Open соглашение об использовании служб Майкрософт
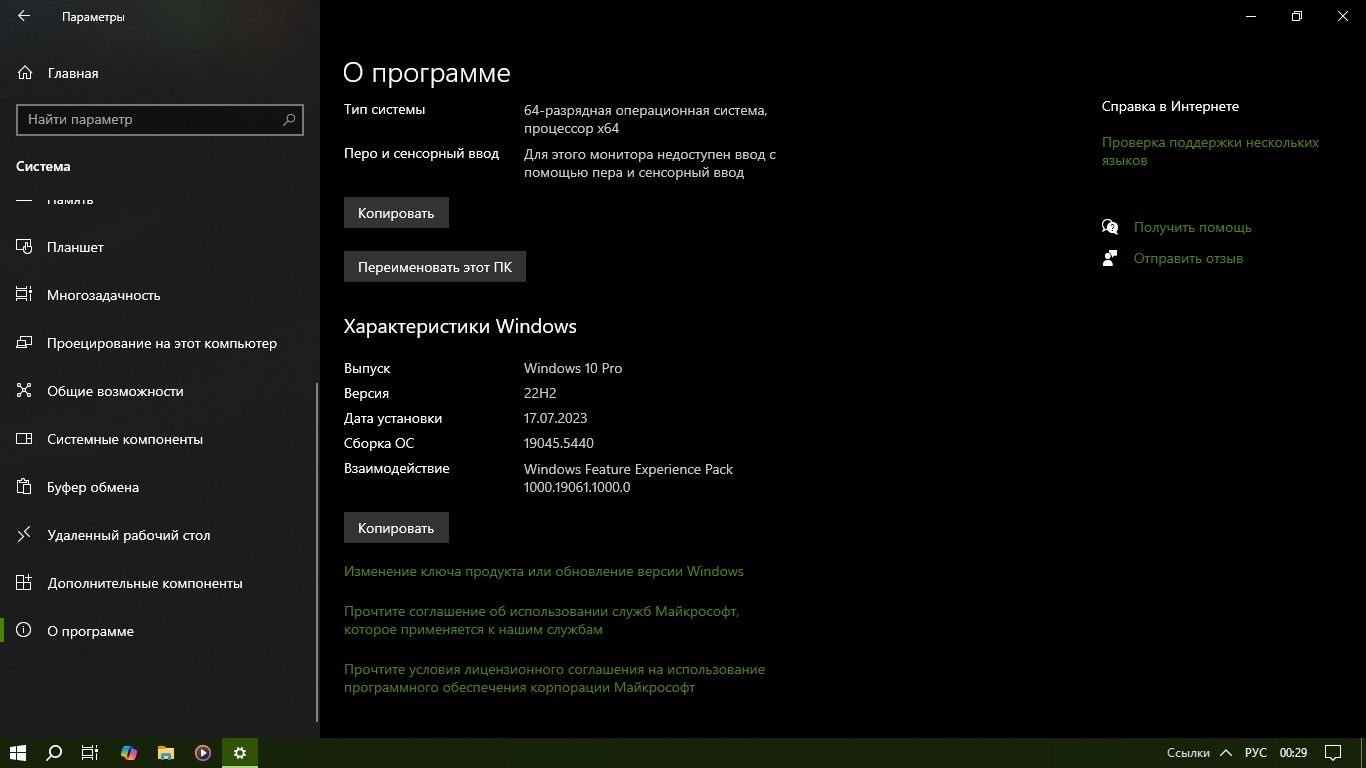 pos(542,620)
